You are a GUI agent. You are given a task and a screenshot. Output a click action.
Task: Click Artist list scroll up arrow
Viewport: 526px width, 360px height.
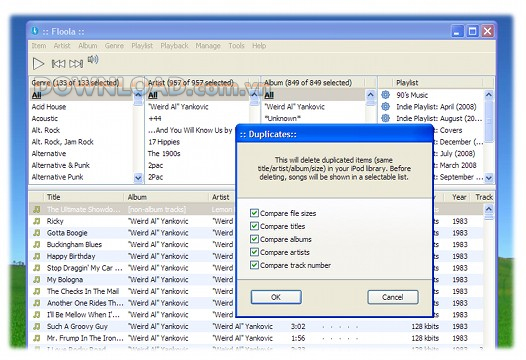point(254,95)
